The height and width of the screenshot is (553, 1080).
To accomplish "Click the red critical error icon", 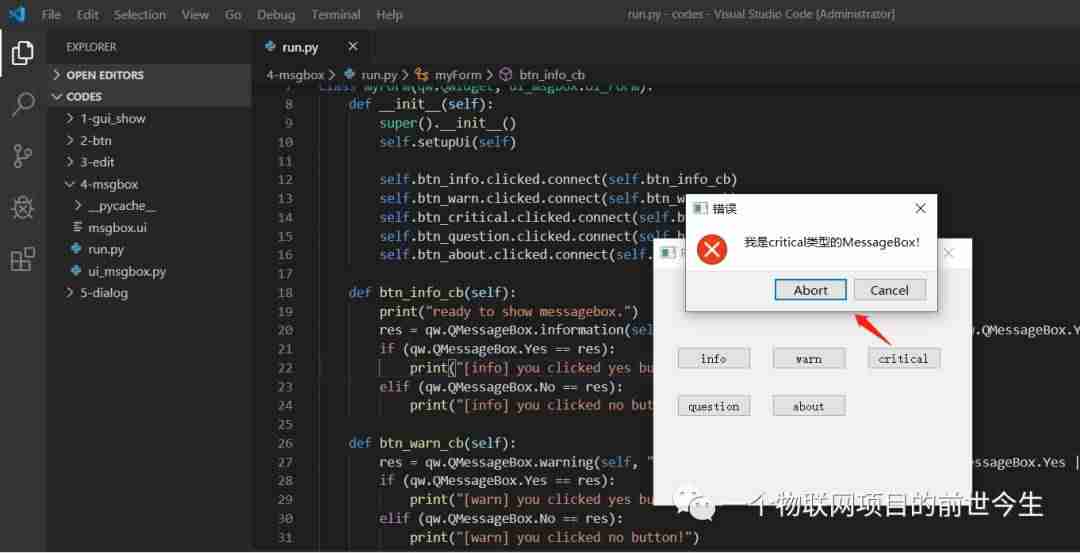I will pos(712,249).
